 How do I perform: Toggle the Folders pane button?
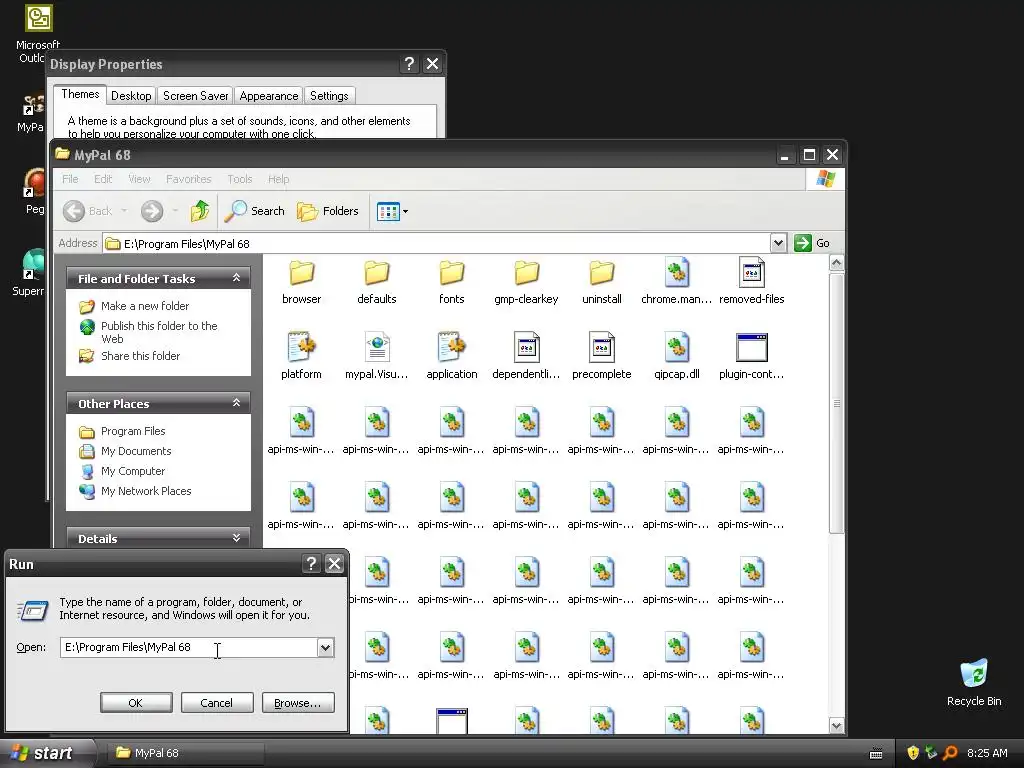(328, 211)
